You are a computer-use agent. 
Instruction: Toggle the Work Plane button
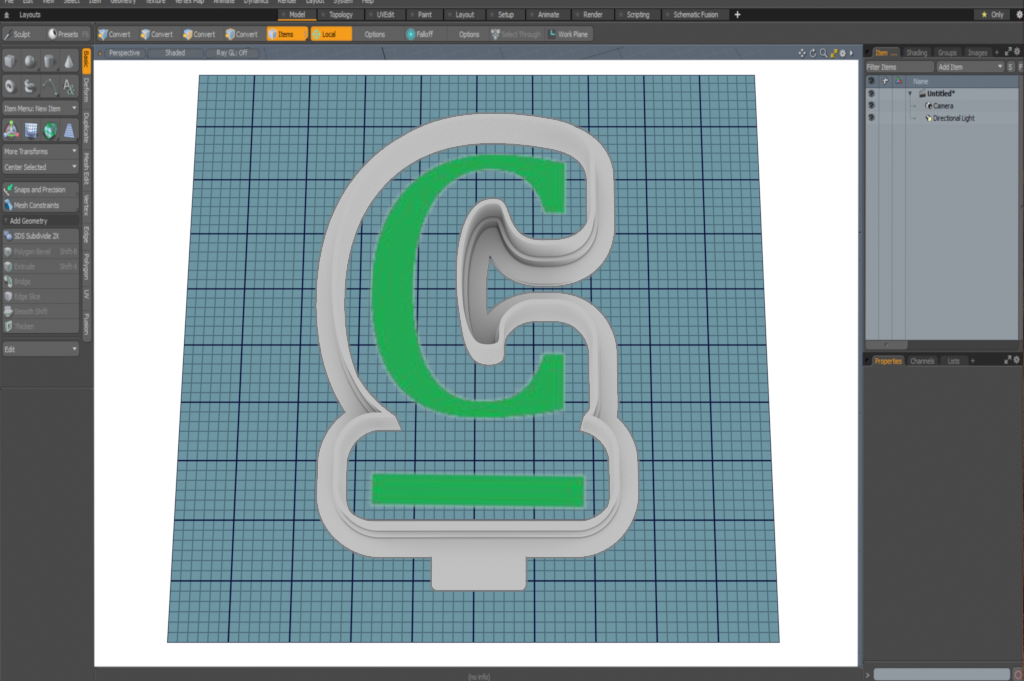click(x=568, y=34)
